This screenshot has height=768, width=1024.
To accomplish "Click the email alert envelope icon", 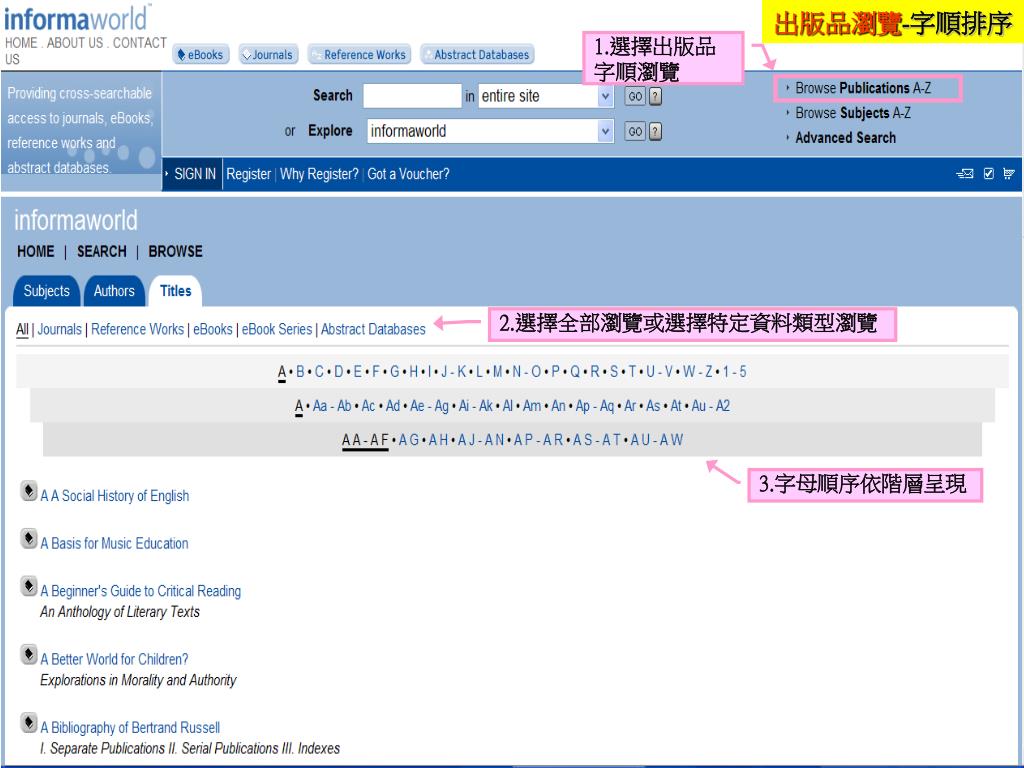I will tap(965, 174).
